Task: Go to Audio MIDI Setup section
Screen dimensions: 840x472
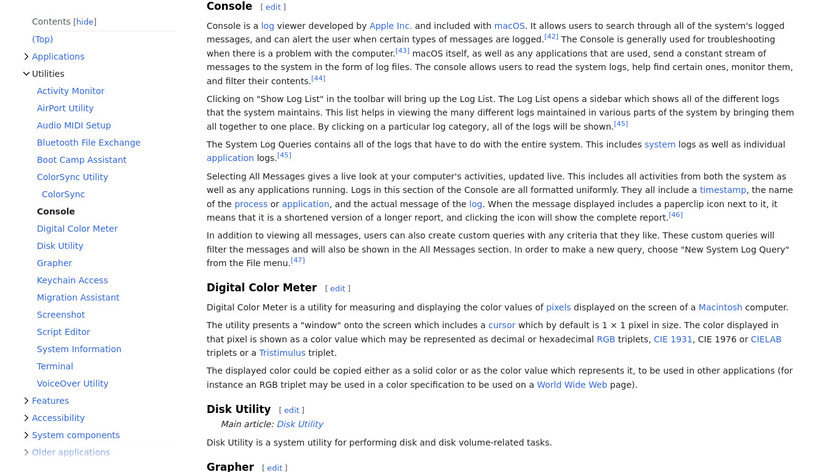Action: (x=74, y=125)
